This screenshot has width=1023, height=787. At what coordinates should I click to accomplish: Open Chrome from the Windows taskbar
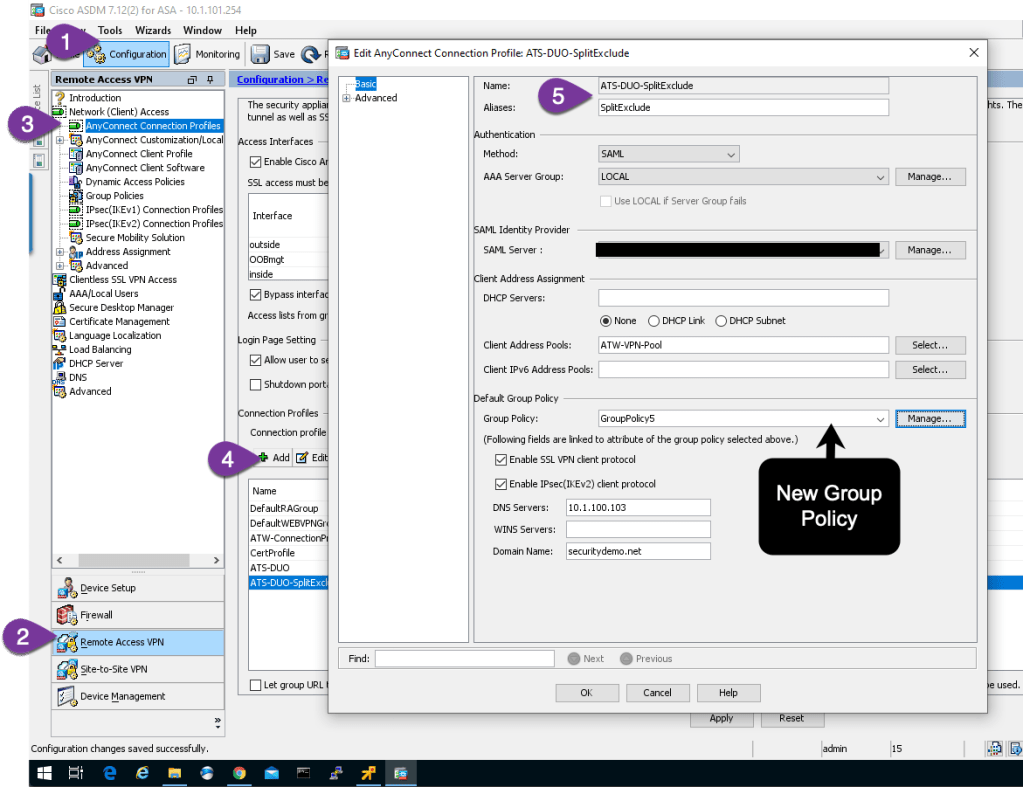(239, 773)
